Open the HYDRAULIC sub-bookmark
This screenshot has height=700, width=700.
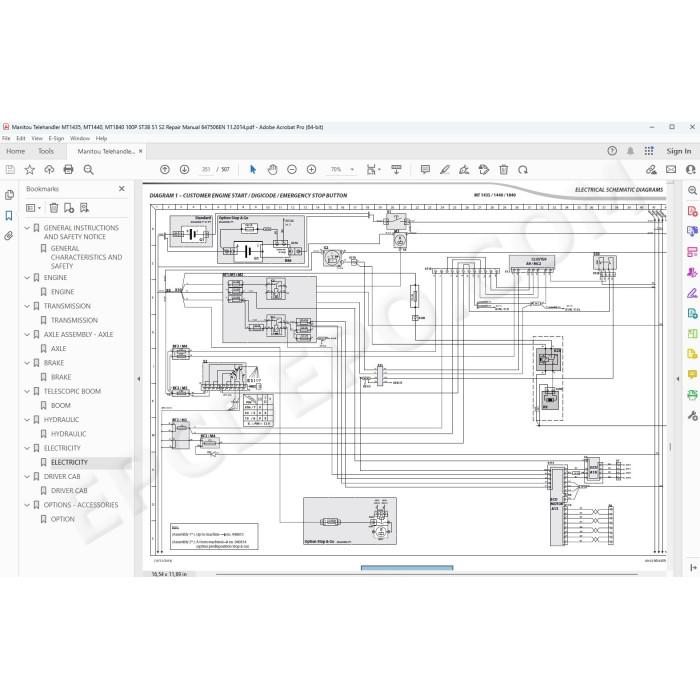click(x=68, y=434)
